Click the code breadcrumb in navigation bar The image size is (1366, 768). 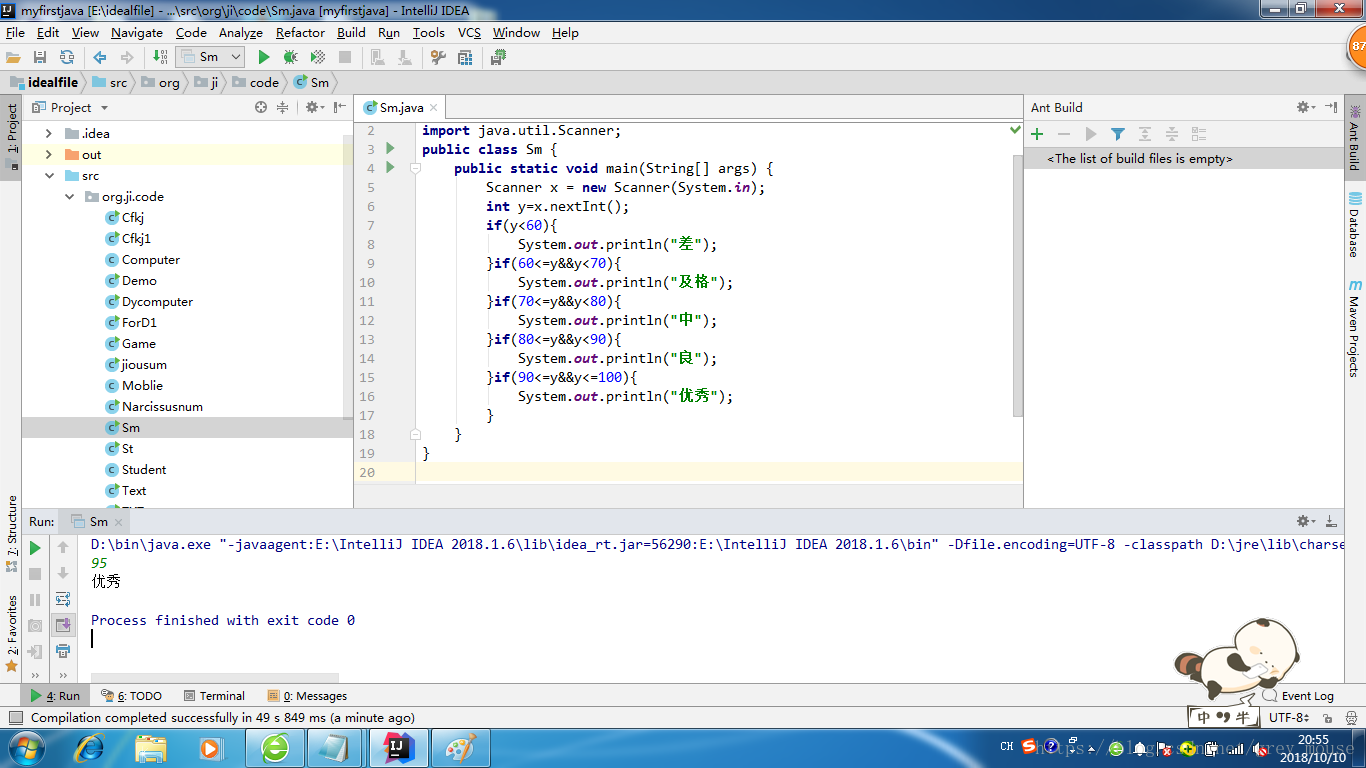257,82
